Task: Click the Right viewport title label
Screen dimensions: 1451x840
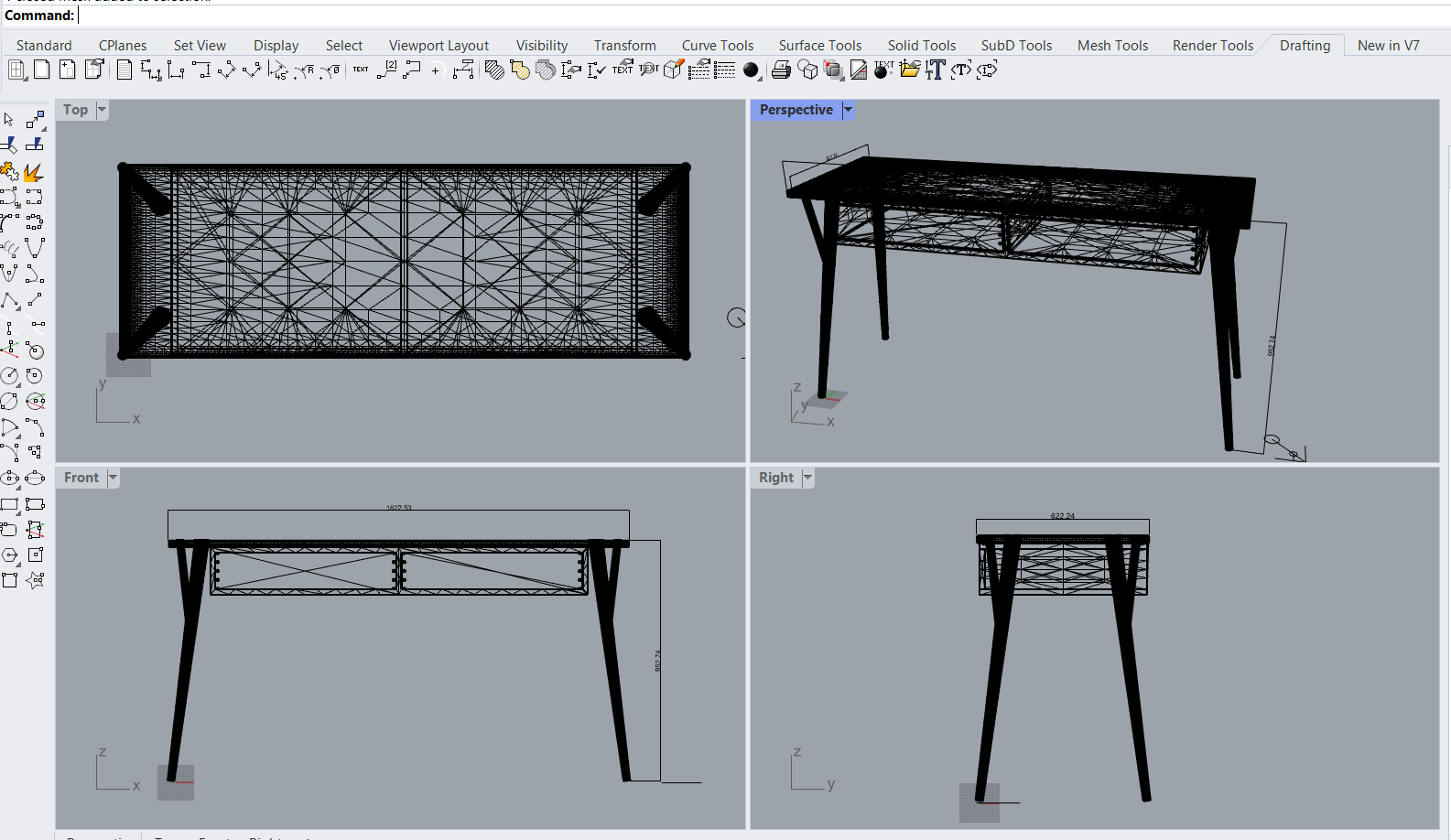Action: click(x=776, y=478)
